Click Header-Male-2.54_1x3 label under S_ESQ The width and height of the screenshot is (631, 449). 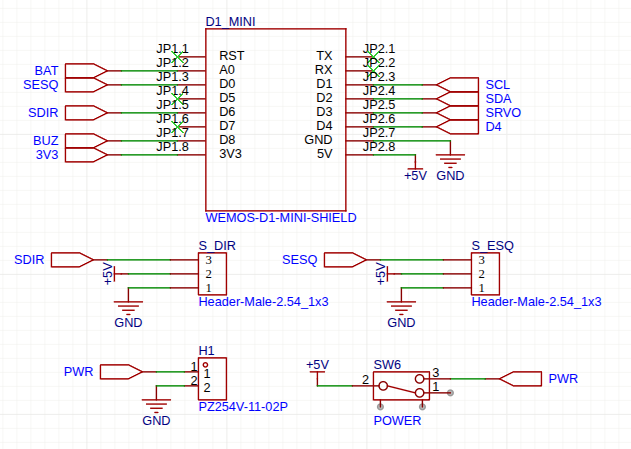click(536, 302)
